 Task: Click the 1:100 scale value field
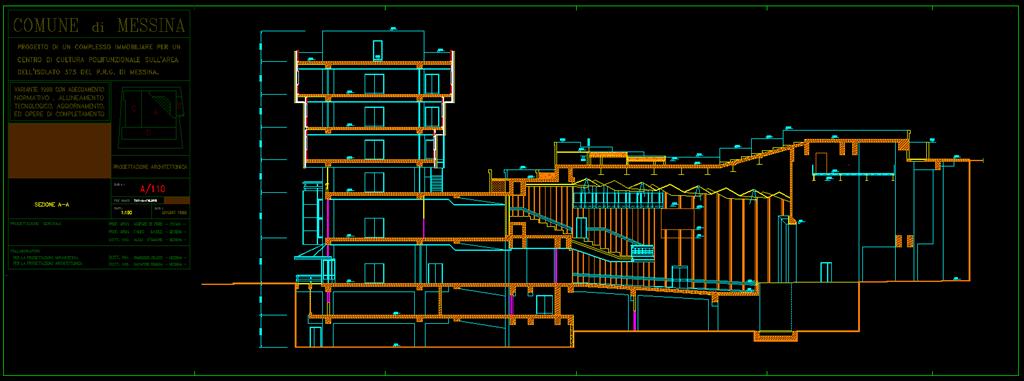tap(127, 212)
